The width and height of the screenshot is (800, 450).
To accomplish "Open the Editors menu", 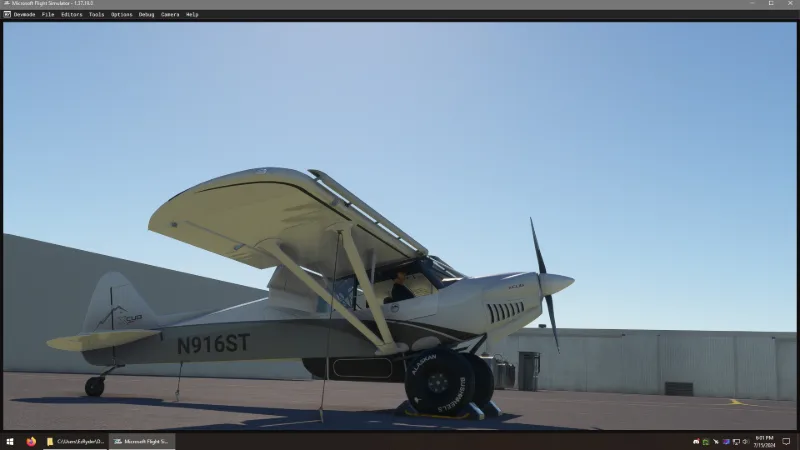I will click(x=71, y=15).
